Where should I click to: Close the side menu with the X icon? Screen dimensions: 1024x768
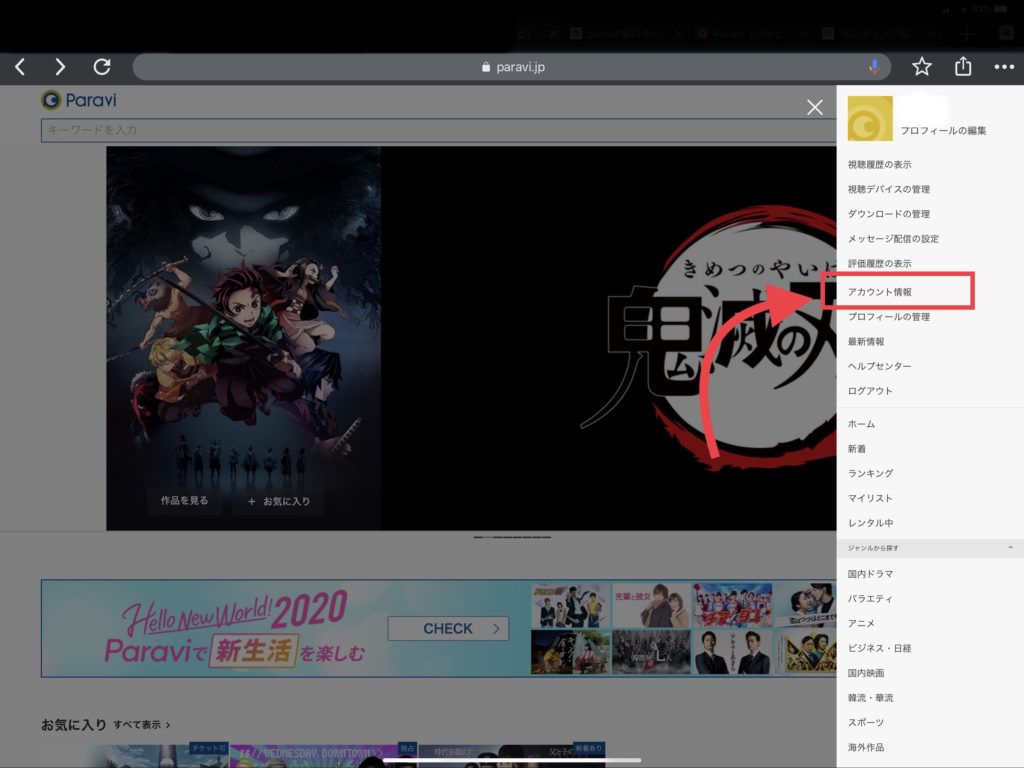pos(814,107)
